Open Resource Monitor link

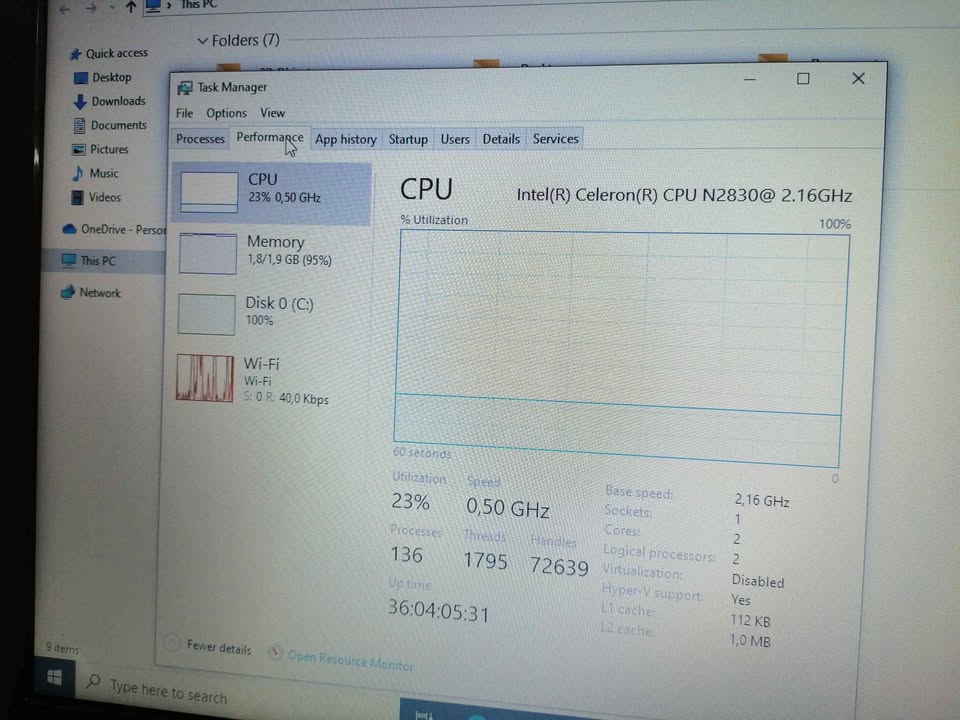click(350, 660)
